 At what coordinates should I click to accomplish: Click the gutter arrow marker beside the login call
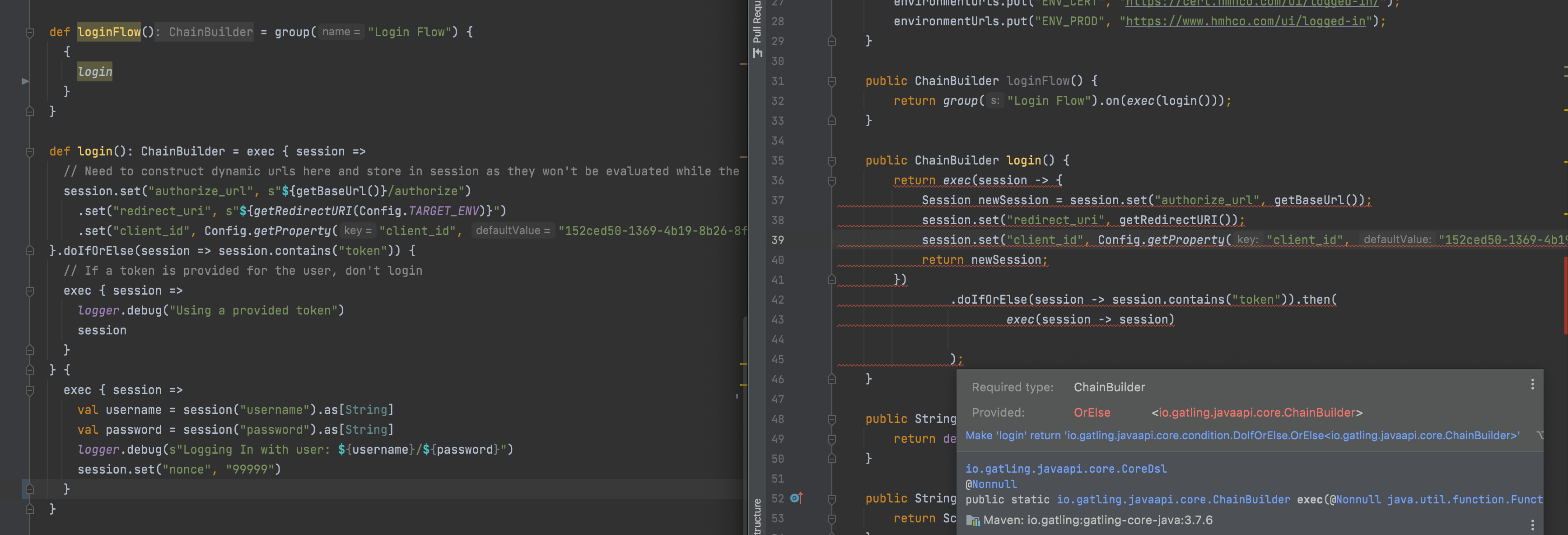point(25,80)
